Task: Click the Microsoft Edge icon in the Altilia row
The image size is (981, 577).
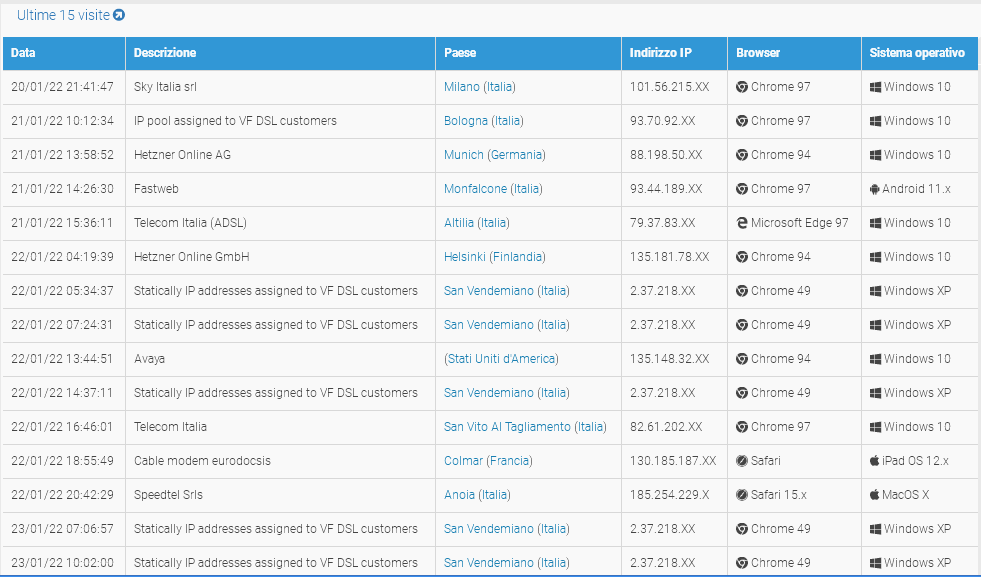Action: [742, 223]
